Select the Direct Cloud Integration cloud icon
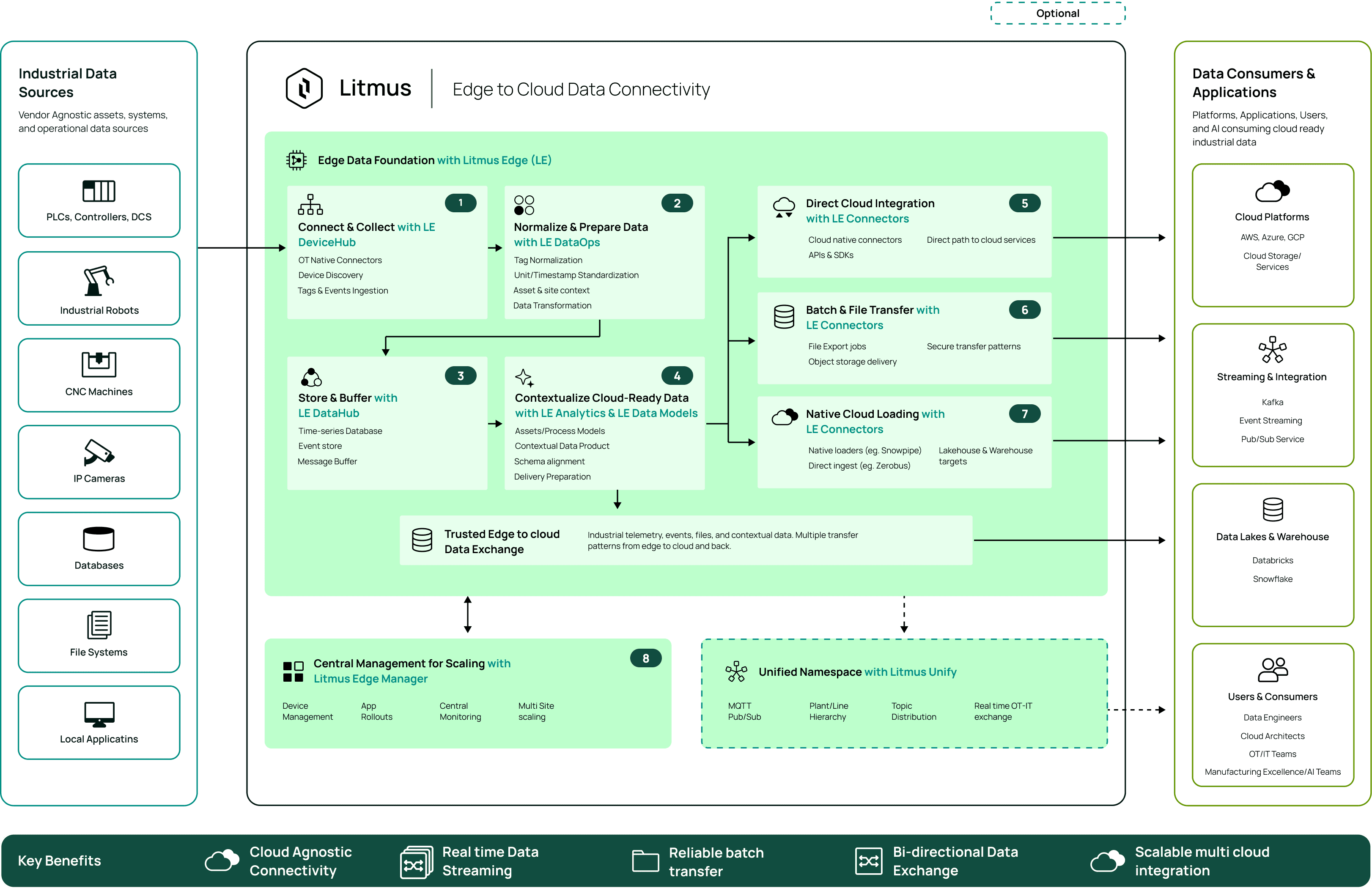This screenshot has width=1372, height=891. (x=783, y=207)
